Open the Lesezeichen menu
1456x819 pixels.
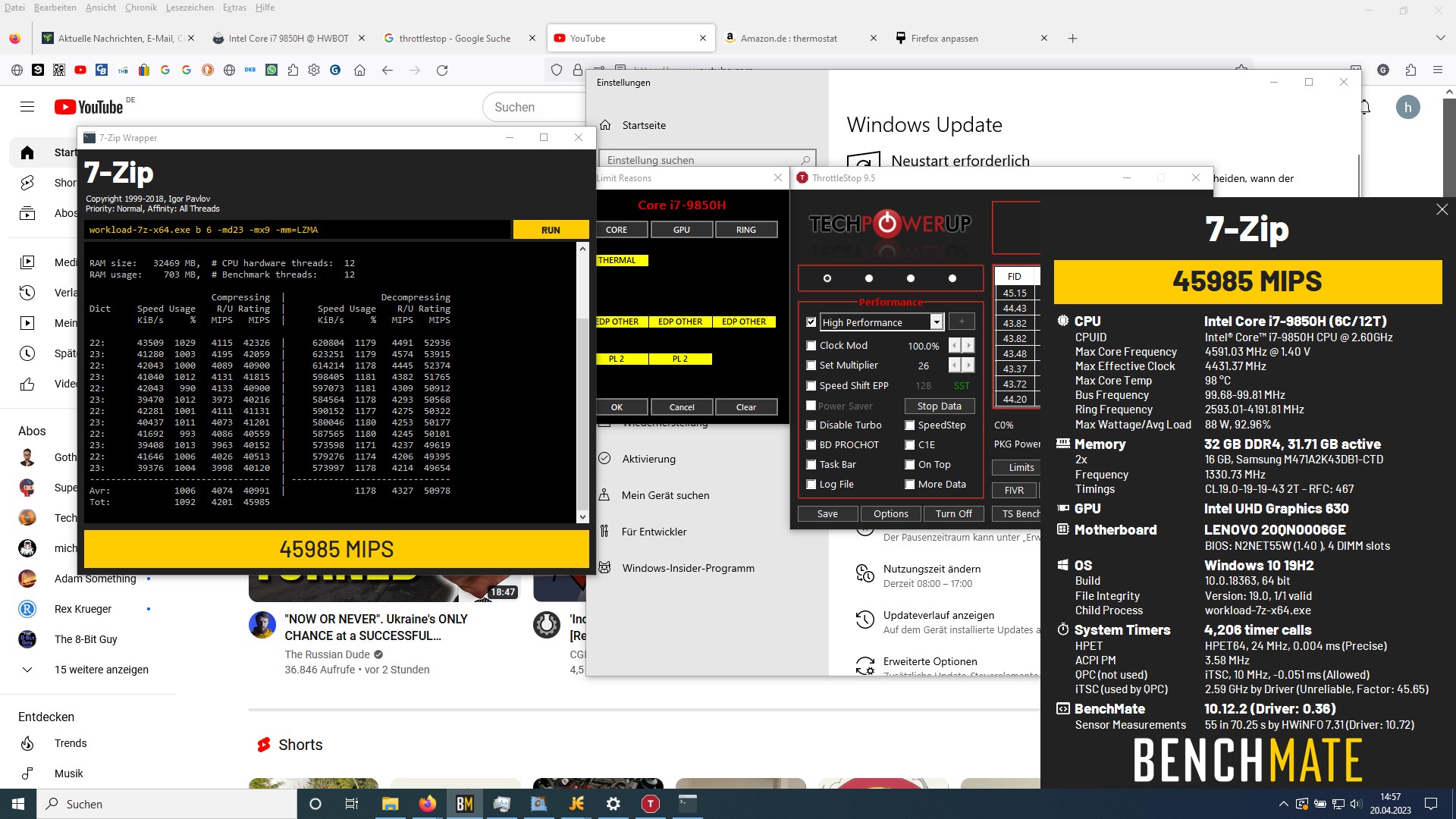coord(190,7)
